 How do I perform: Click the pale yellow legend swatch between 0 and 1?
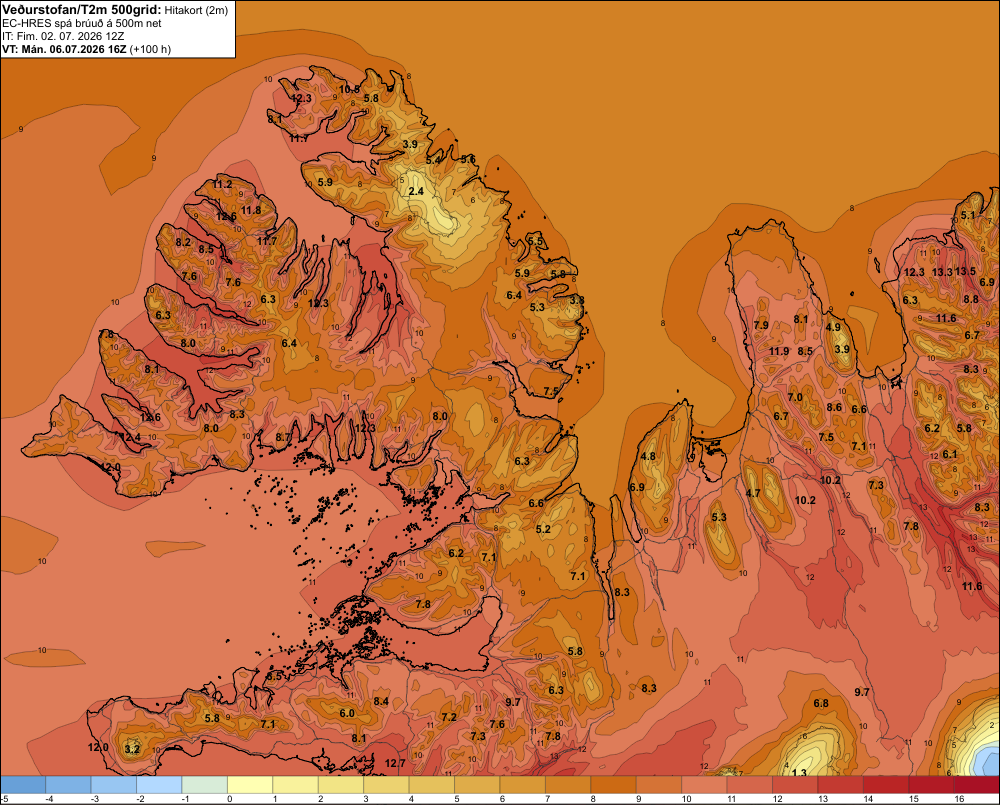pos(250,785)
